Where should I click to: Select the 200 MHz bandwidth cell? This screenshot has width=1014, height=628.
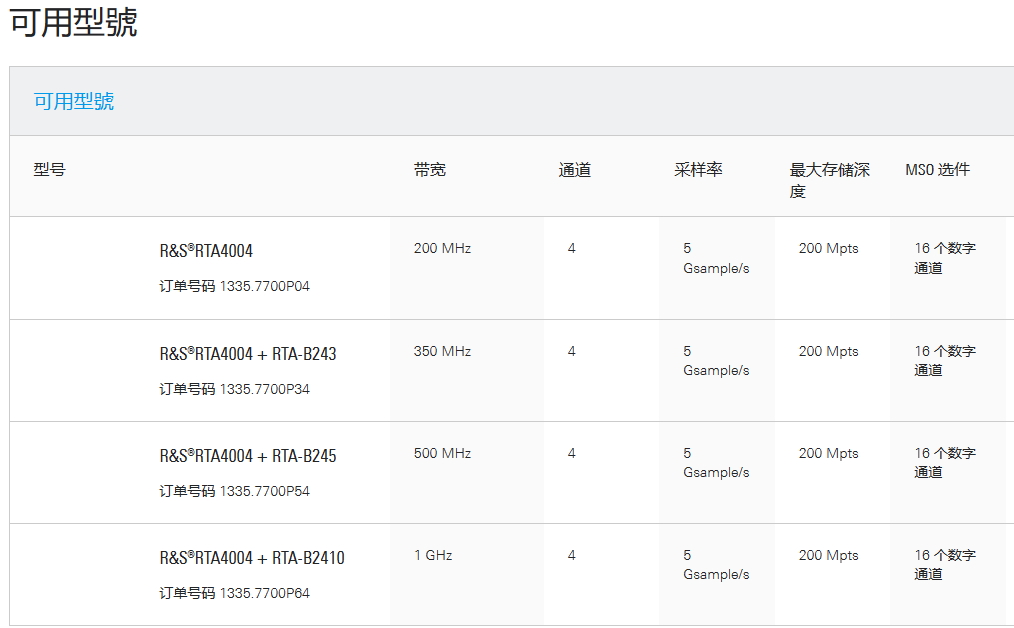tap(442, 248)
